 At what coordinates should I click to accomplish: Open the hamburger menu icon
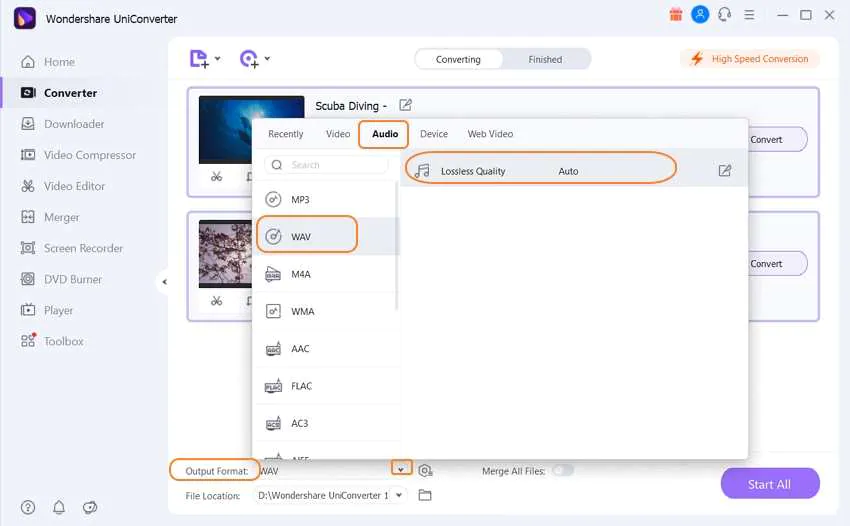click(x=749, y=15)
